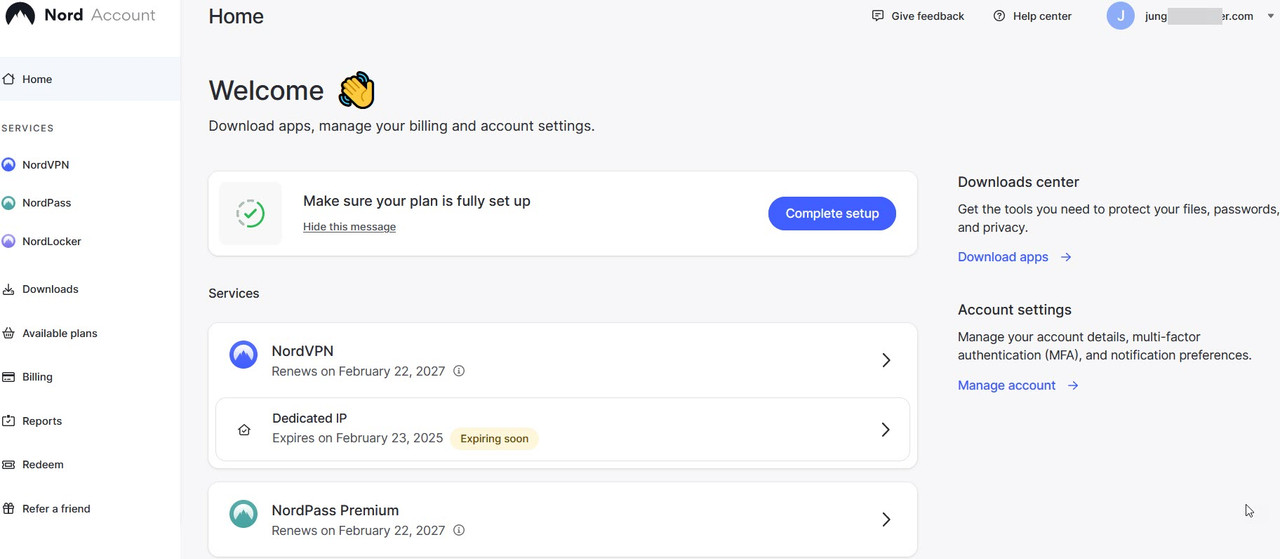The width and height of the screenshot is (1280, 559).
Task: Go to Downloads in the sidebar
Action: (50, 289)
